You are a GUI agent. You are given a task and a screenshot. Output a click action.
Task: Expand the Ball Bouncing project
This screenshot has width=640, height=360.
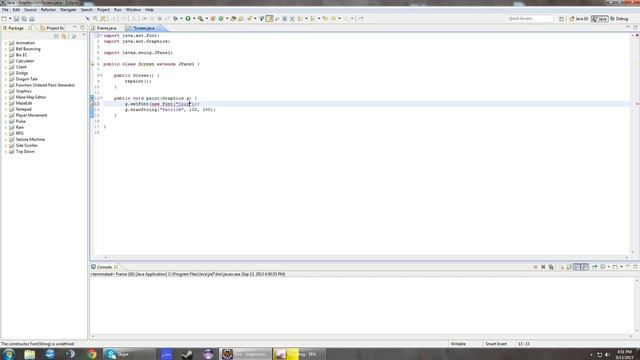(6, 49)
